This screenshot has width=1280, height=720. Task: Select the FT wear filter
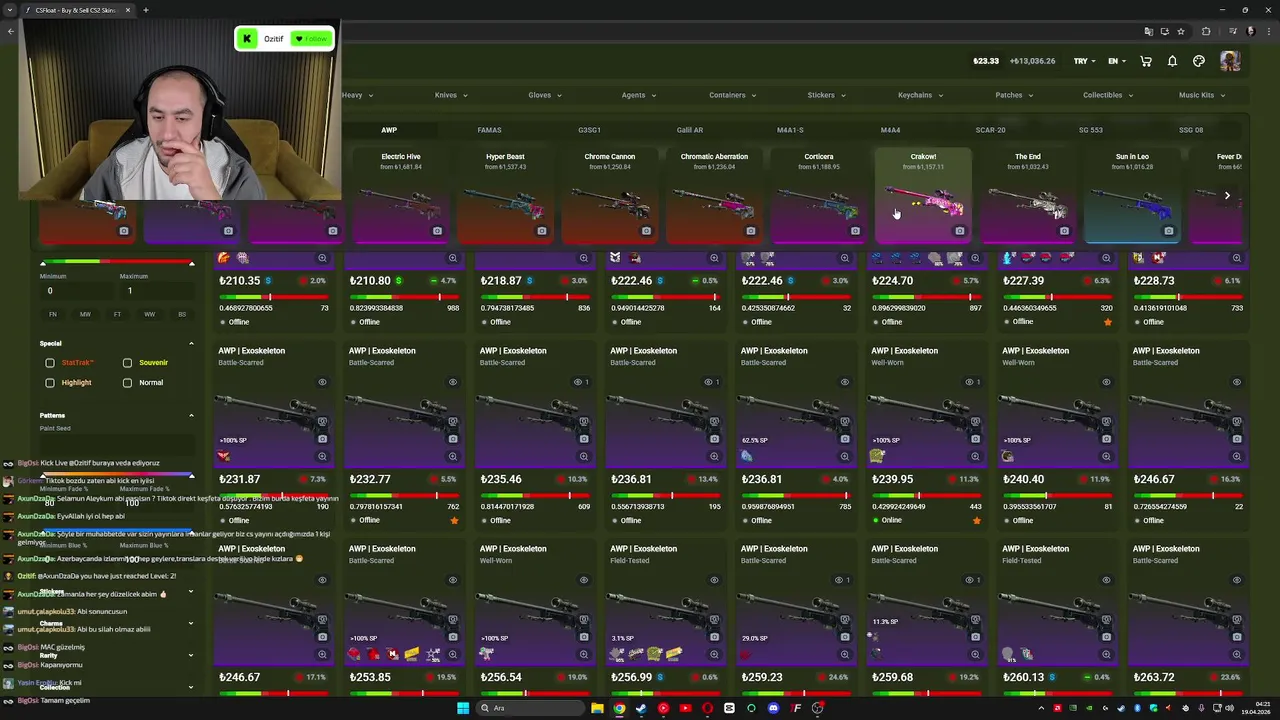click(x=117, y=314)
